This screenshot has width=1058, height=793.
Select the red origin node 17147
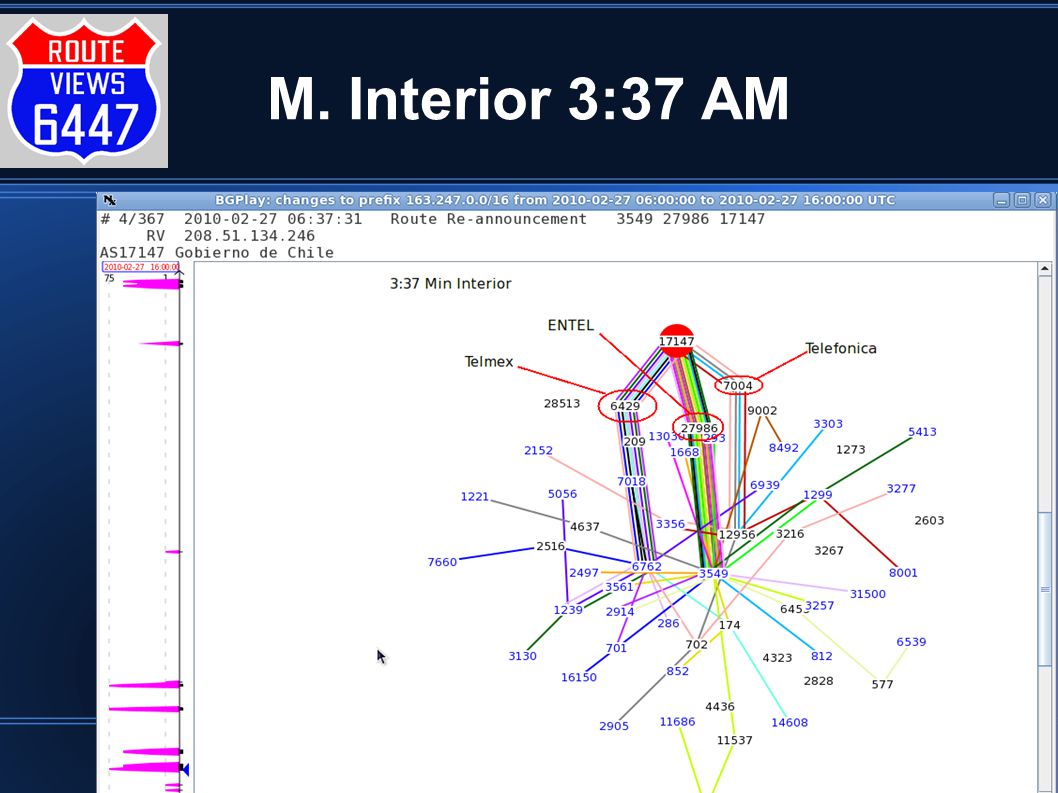pos(676,341)
